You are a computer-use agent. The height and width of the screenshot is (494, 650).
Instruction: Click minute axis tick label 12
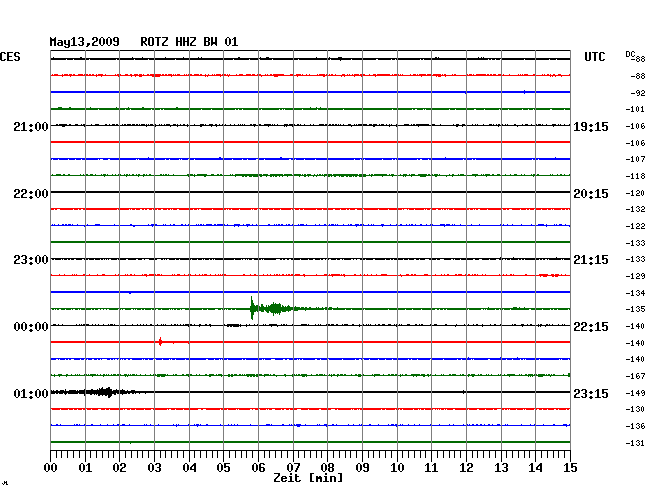coord(466,468)
